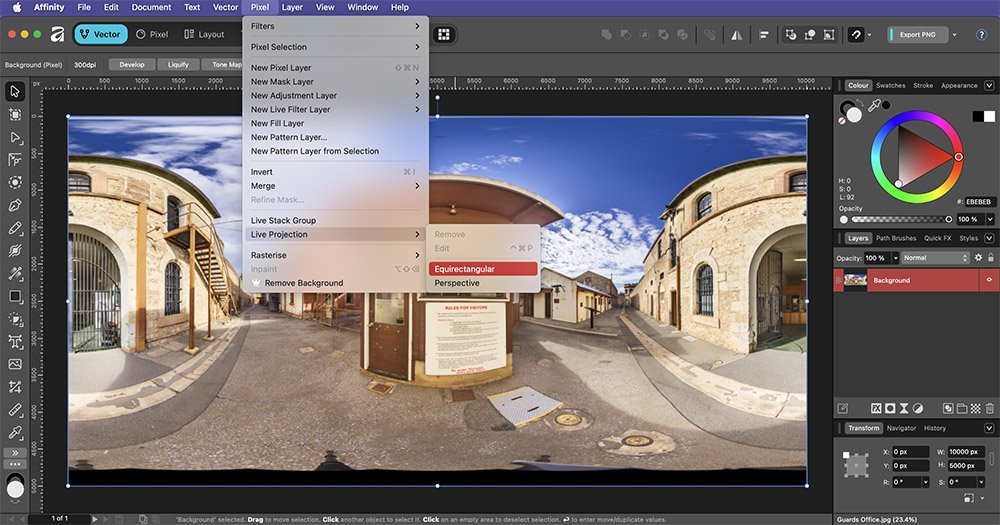Switch to the Pixel persona
The image size is (1000, 525).
click(x=152, y=34)
